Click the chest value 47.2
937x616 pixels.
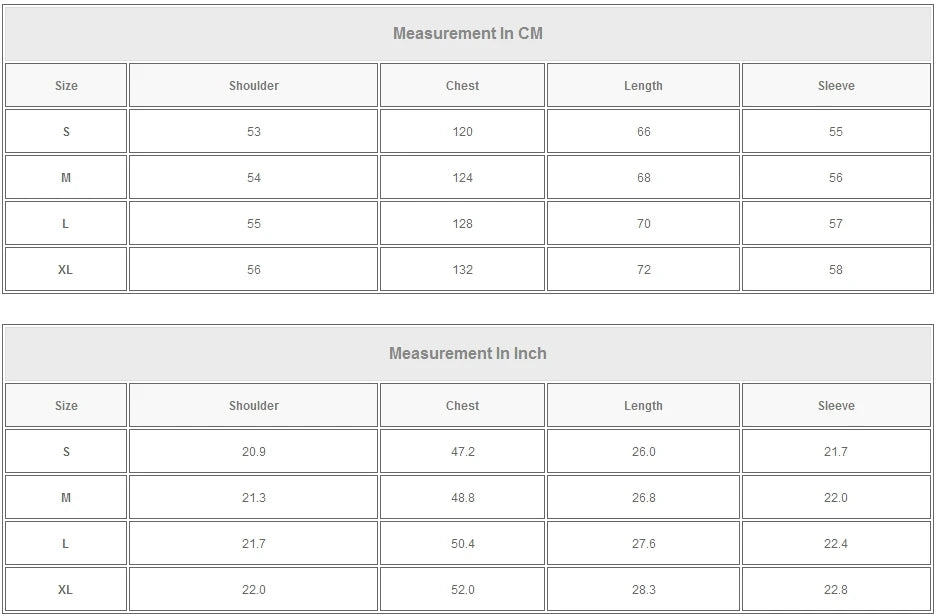point(462,452)
